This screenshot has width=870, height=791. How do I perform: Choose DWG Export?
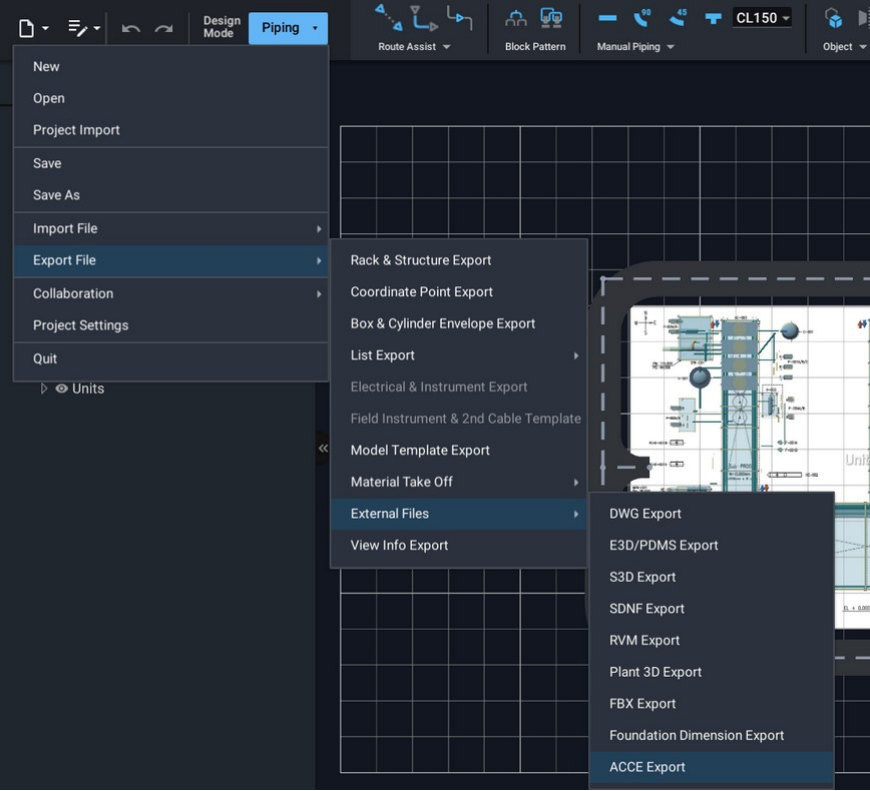coord(712,514)
